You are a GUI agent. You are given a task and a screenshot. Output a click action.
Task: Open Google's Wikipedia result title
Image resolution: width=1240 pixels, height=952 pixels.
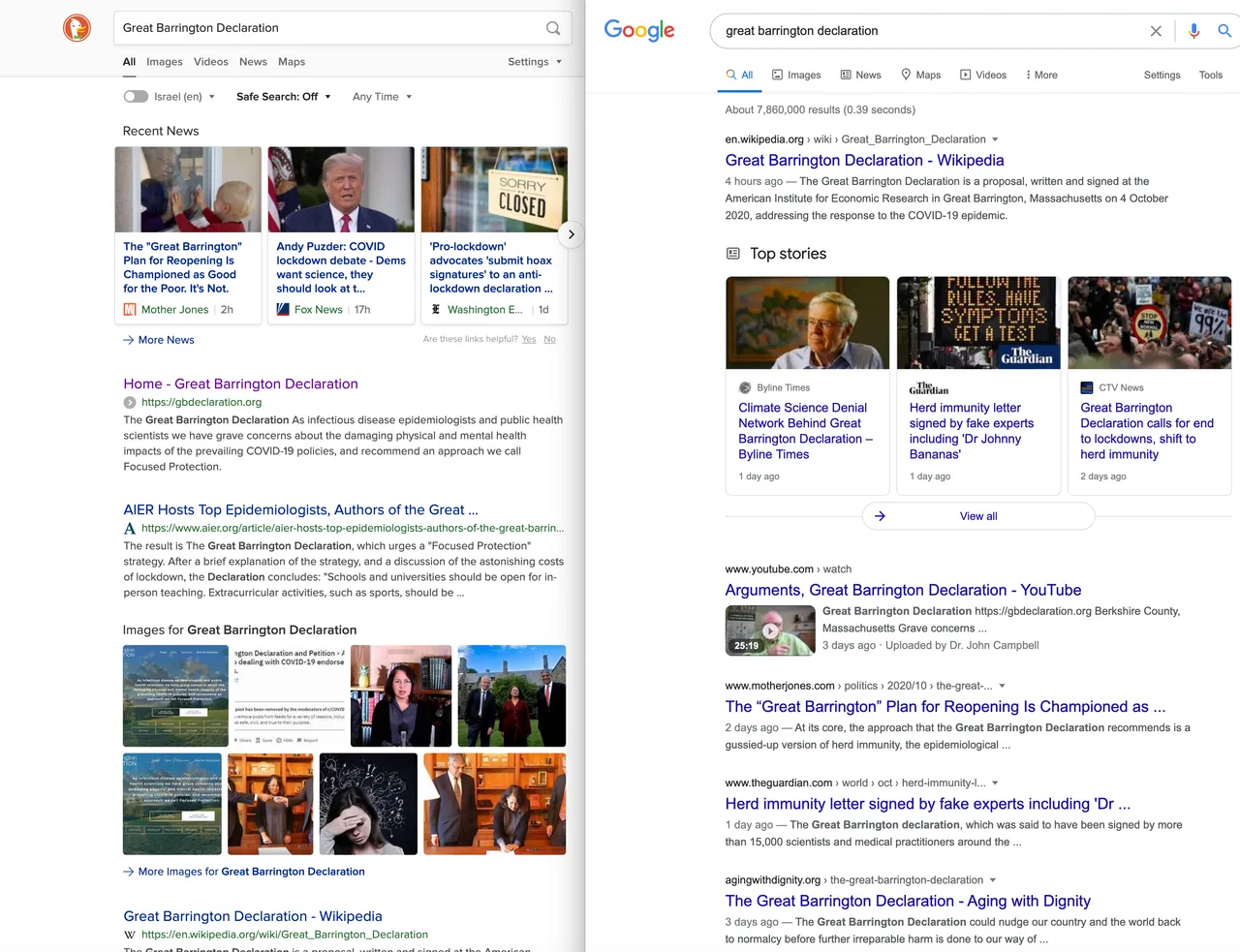[x=864, y=161]
